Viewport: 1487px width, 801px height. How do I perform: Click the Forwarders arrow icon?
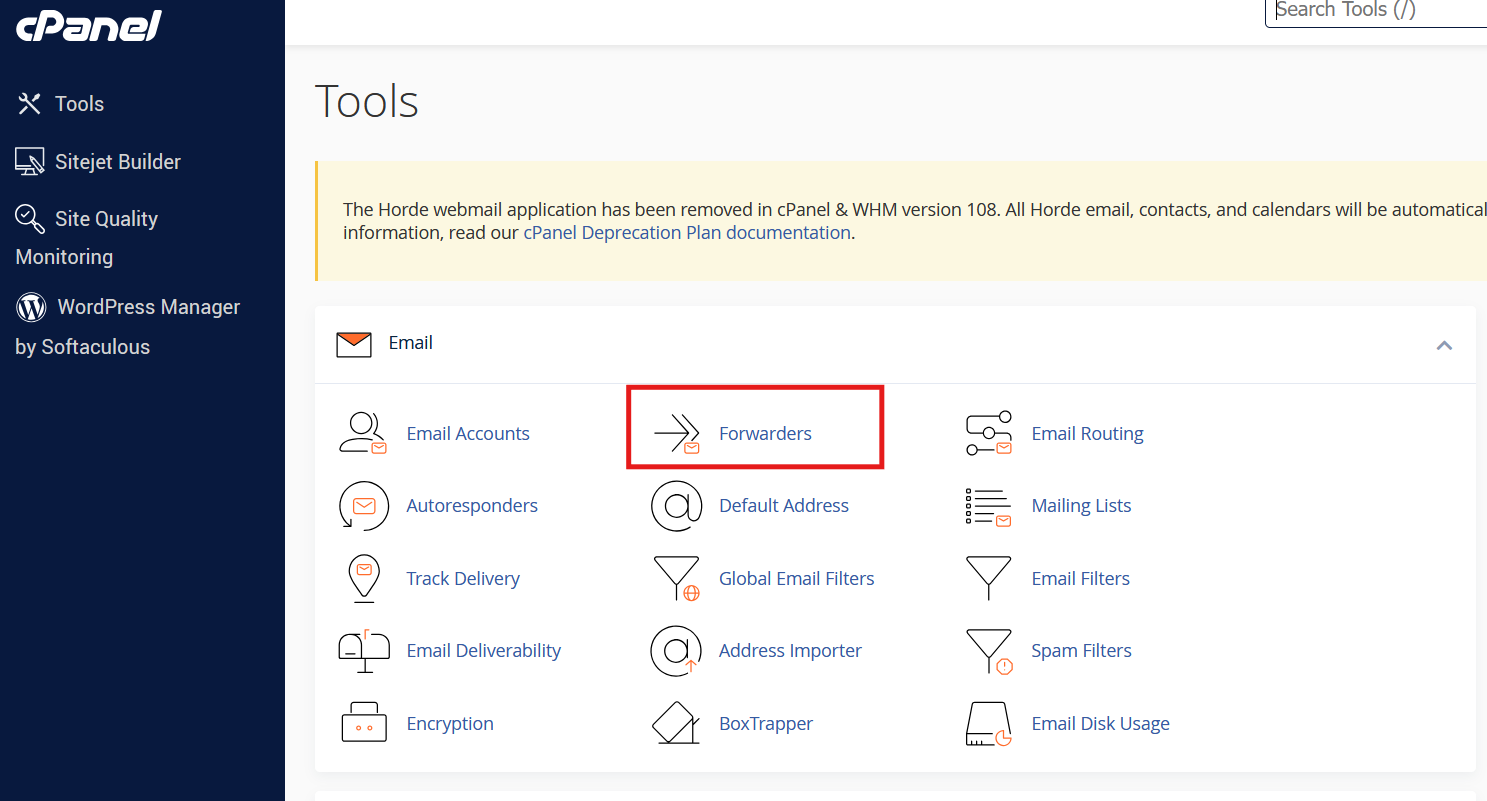pos(677,434)
